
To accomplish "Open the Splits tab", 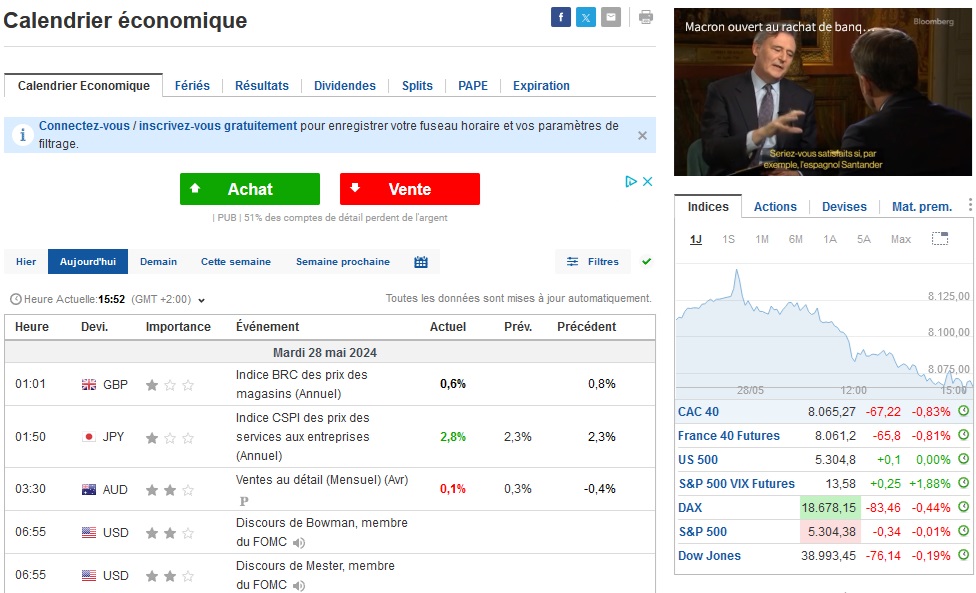I will [417, 86].
